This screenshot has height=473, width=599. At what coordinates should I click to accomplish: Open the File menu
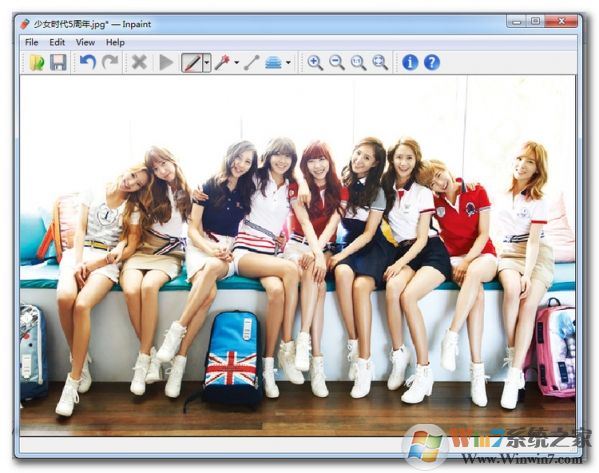(x=31, y=42)
